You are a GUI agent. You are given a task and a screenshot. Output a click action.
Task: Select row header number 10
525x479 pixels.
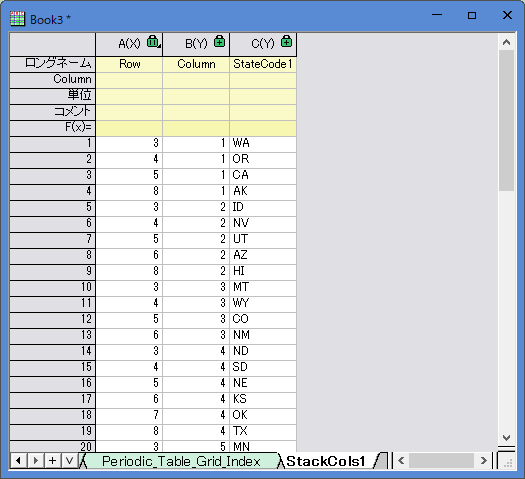pos(53,288)
